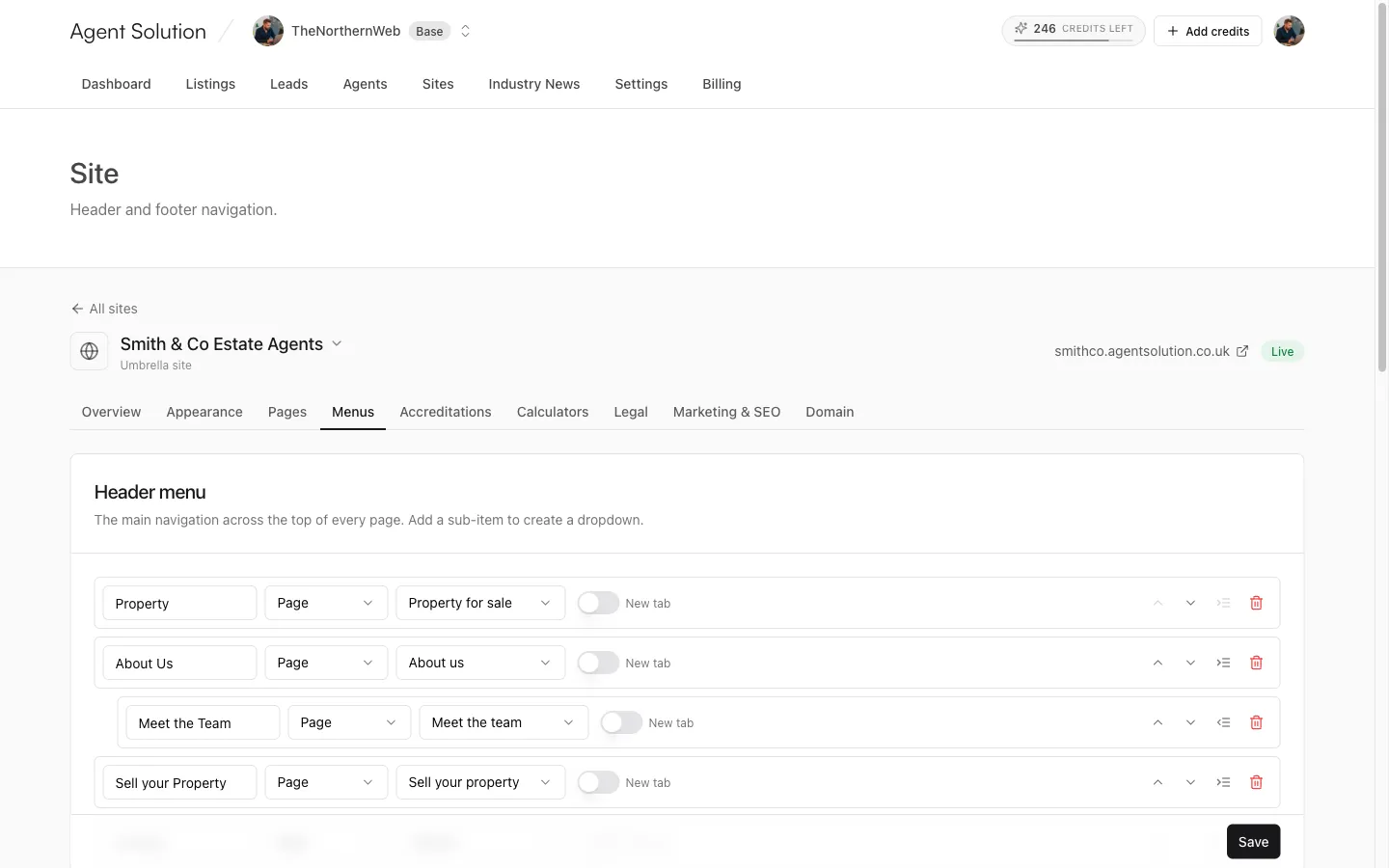Move the Property menu item up

coord(1157,603)
